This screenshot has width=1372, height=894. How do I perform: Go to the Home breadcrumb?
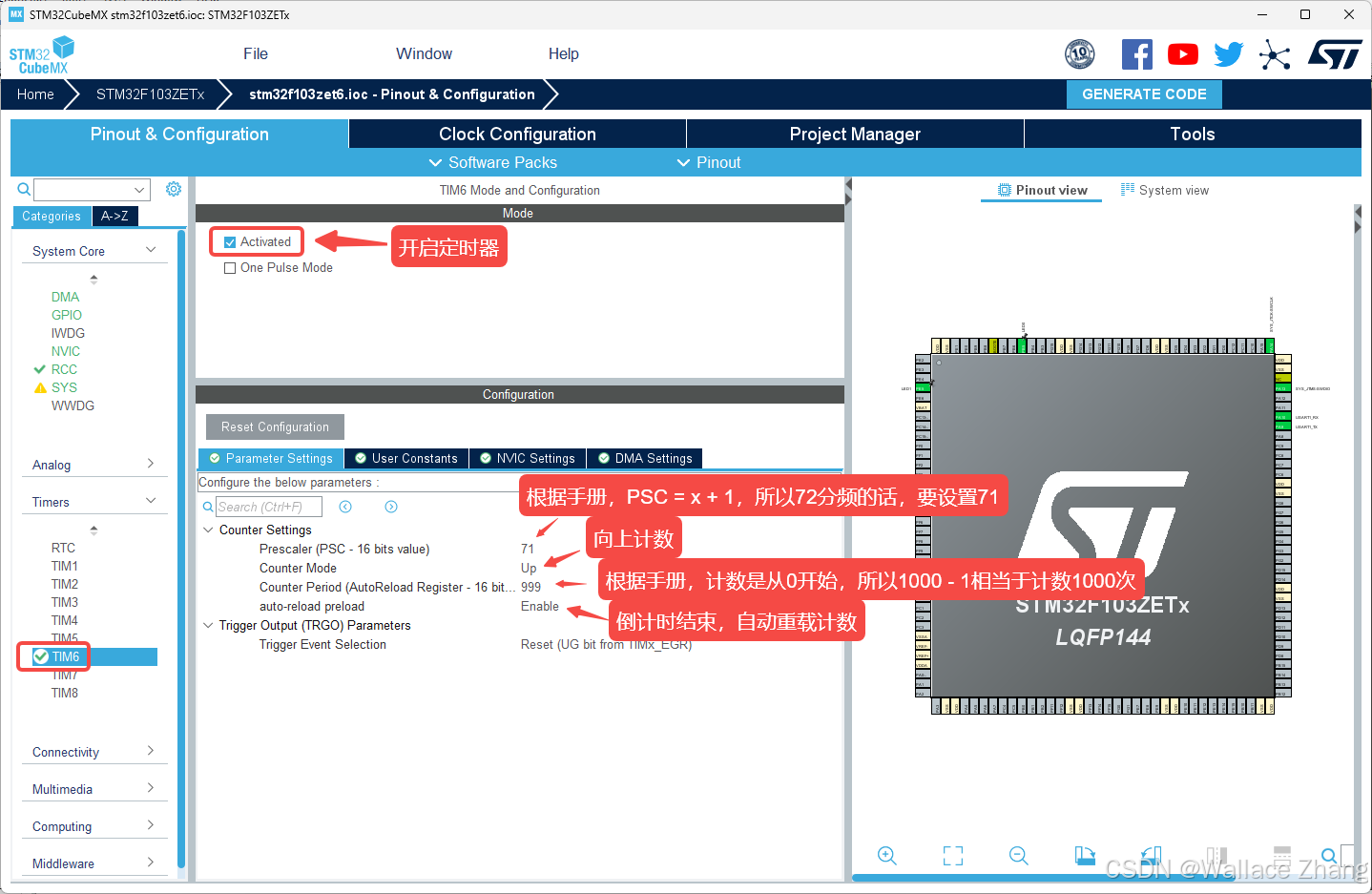(35, 94)
